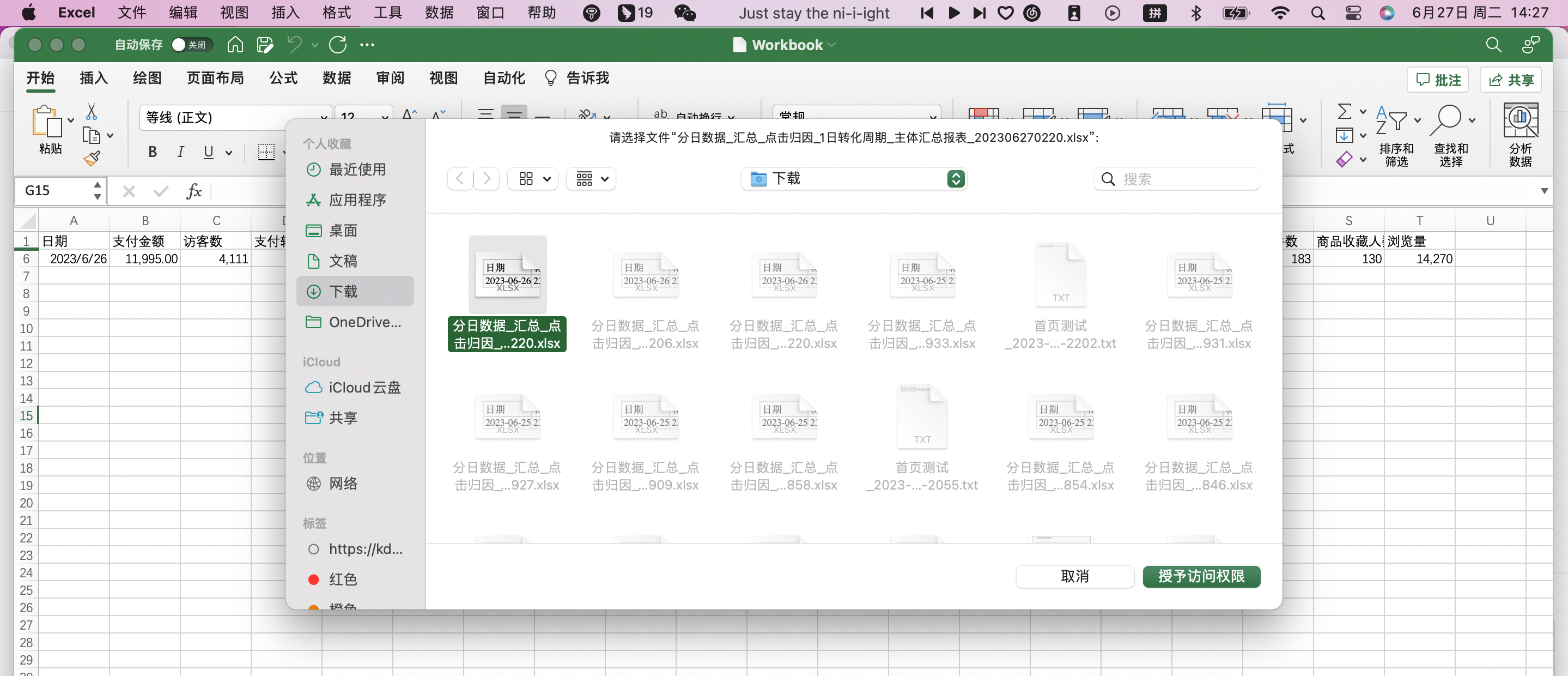Click the Cut scissors icon
The width and height of the screenshot is (1568, 676).
coord(92,112)
